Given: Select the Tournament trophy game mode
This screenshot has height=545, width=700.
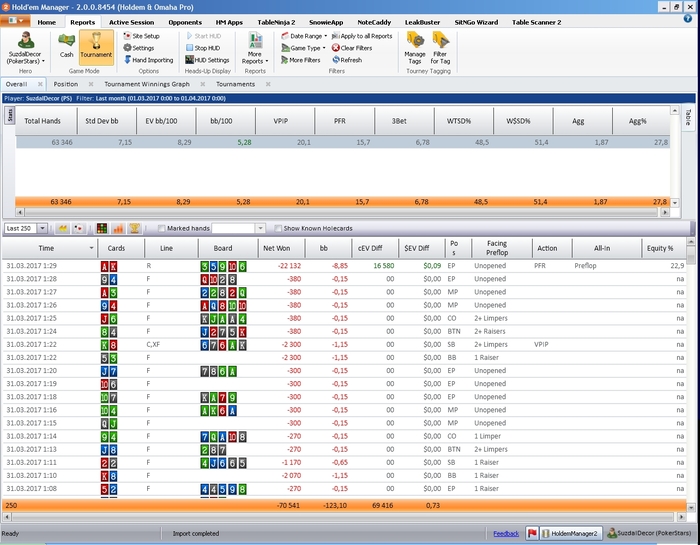Looking at the screenshot, I should [x=96, y=46].
